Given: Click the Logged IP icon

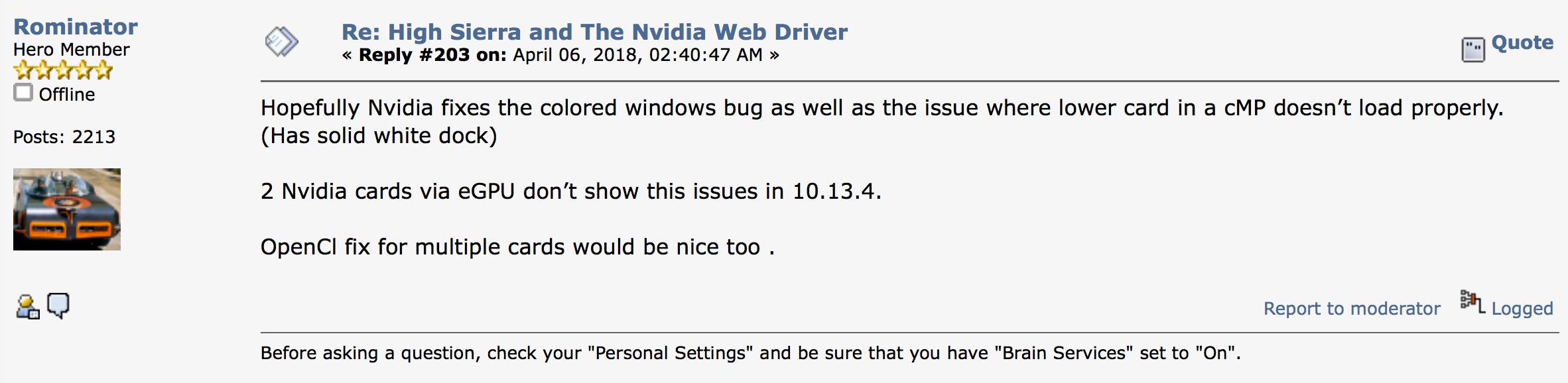Looking at the screenshot, I should click(1472, 302).
